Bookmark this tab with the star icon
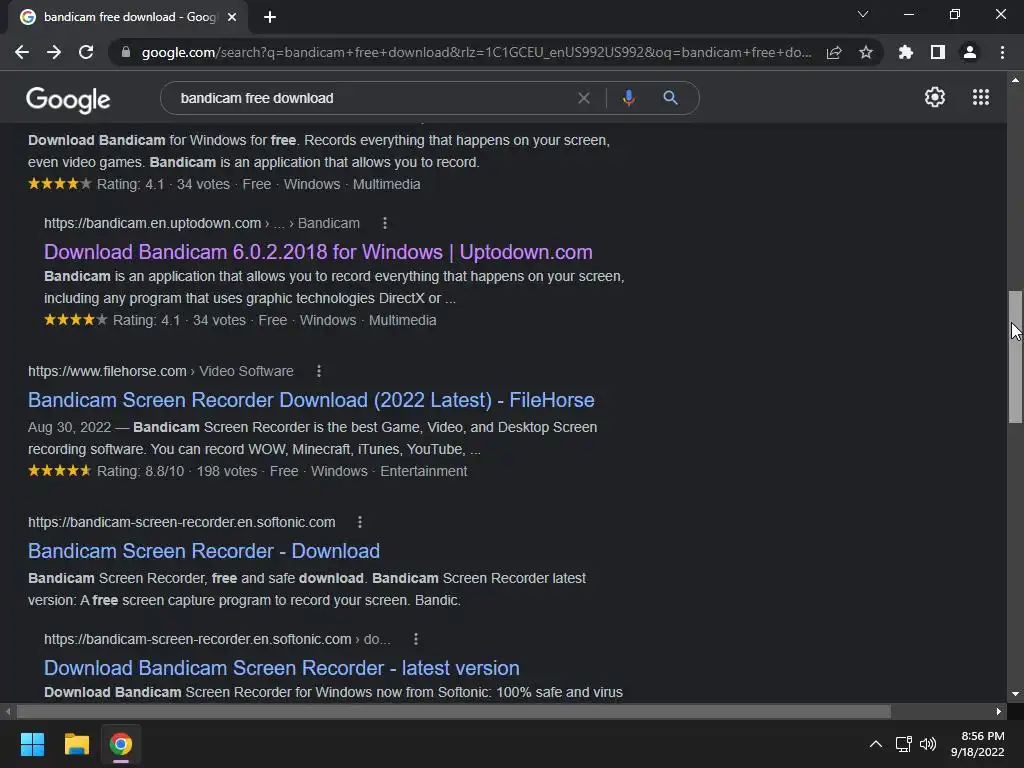1024x768 pixels. [866, 52]
